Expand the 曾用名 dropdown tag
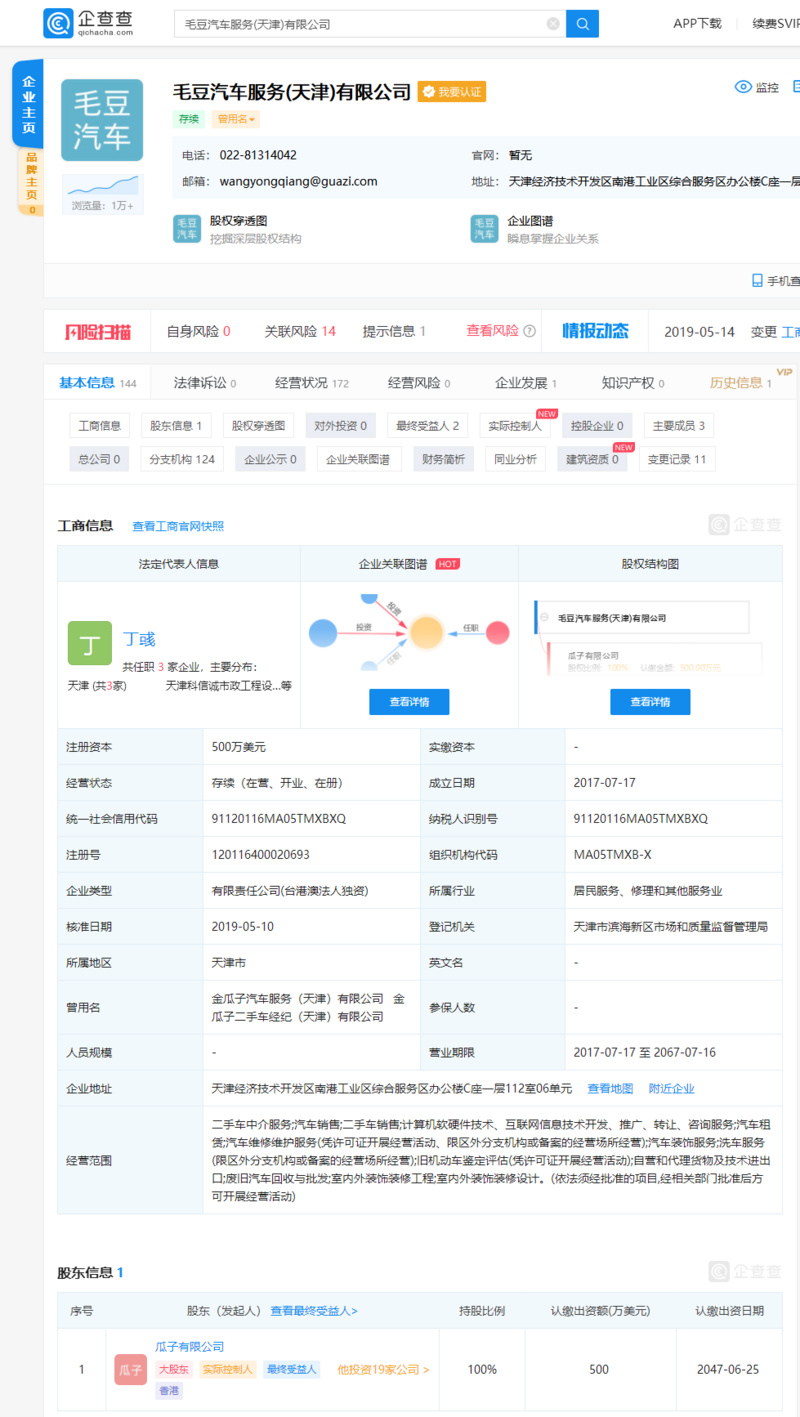800x1417 pixels. 235,119
